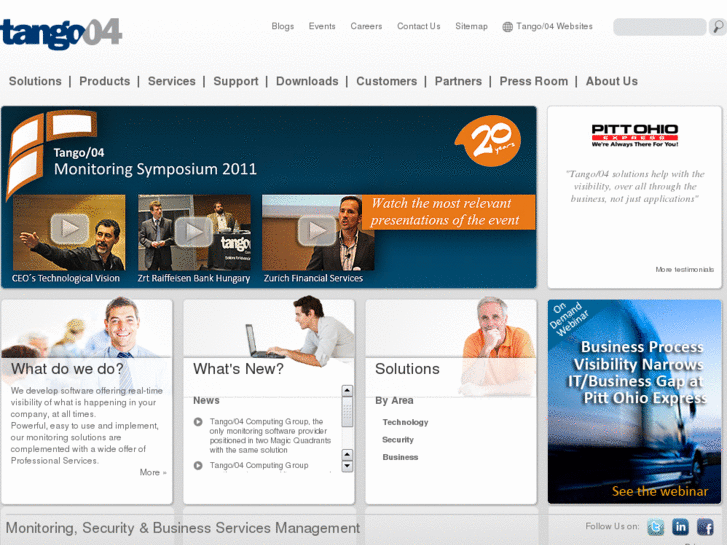Open the Support menu

click(236, 81)
